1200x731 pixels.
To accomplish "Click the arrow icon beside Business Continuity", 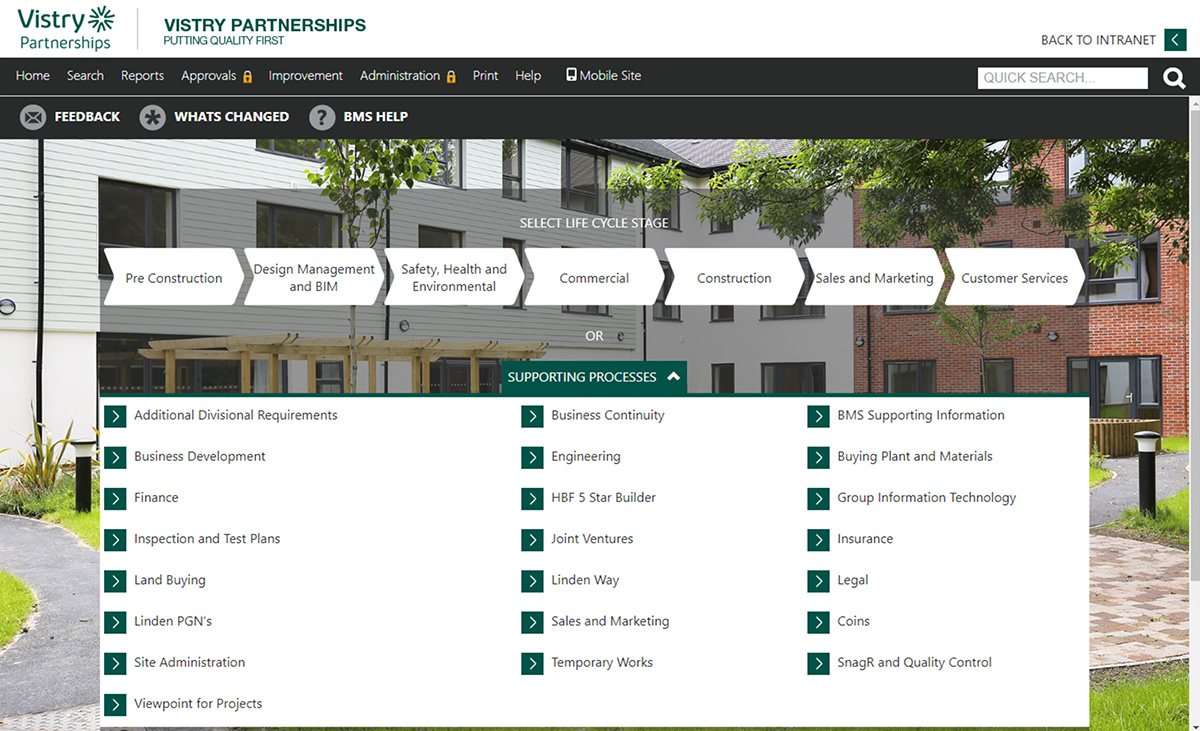I will 532,416.
